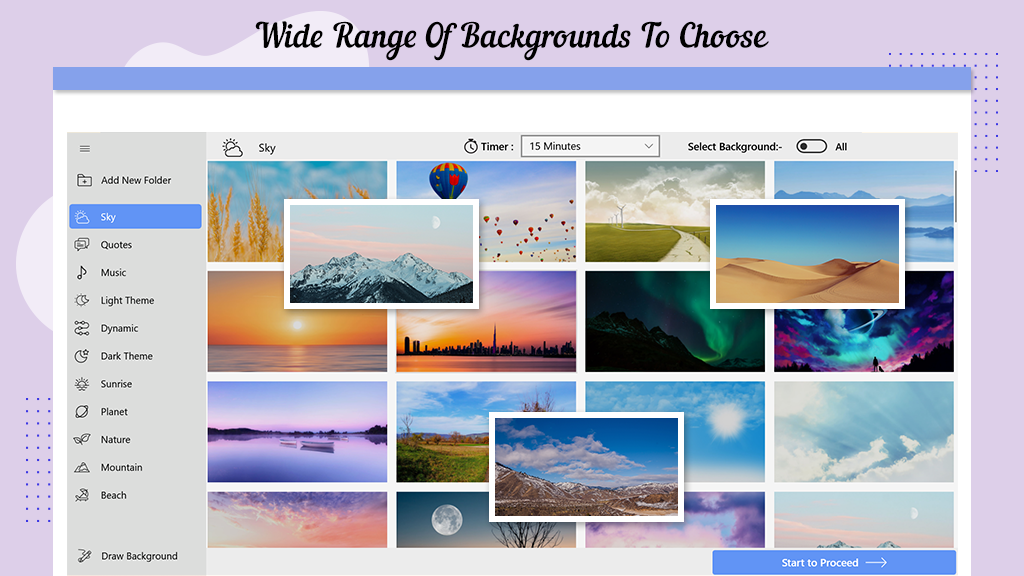Select the desert sand dunes preview
Image resolution: width=1024 pixels, height=576 pixels.
click(807, 254)
